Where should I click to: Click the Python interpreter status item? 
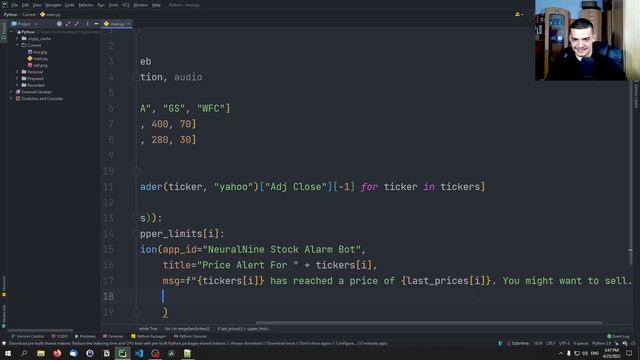pyautogui.click(x=602, y=344)
